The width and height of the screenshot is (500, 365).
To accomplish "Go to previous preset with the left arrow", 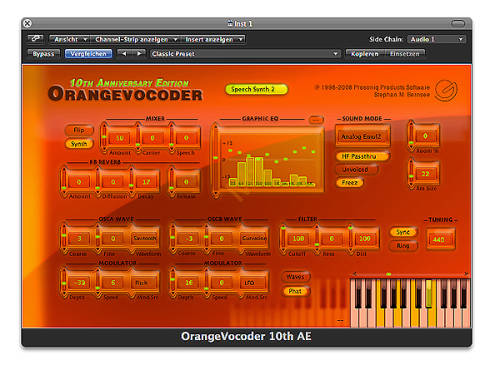I will (124, 54).
